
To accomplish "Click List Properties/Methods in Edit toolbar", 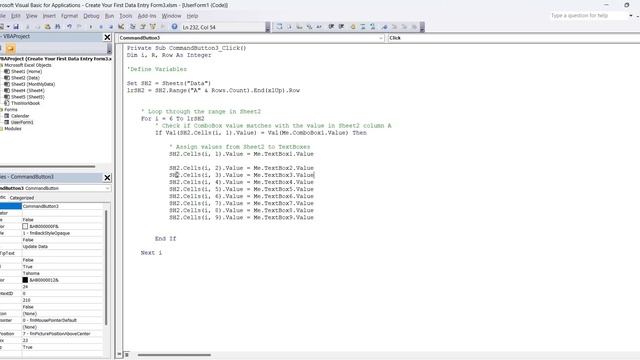I will point(279,27).
